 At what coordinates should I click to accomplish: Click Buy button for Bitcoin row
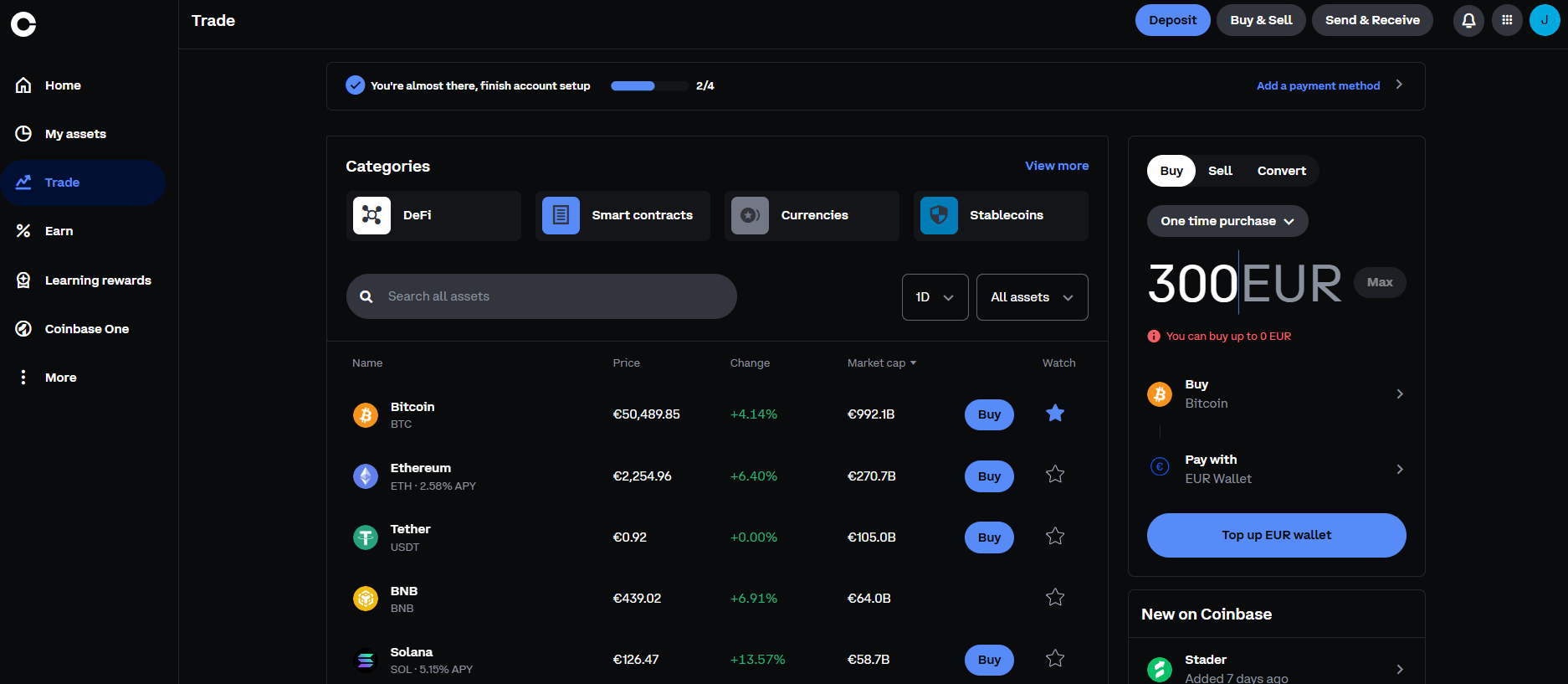click(x=989, y=414)
